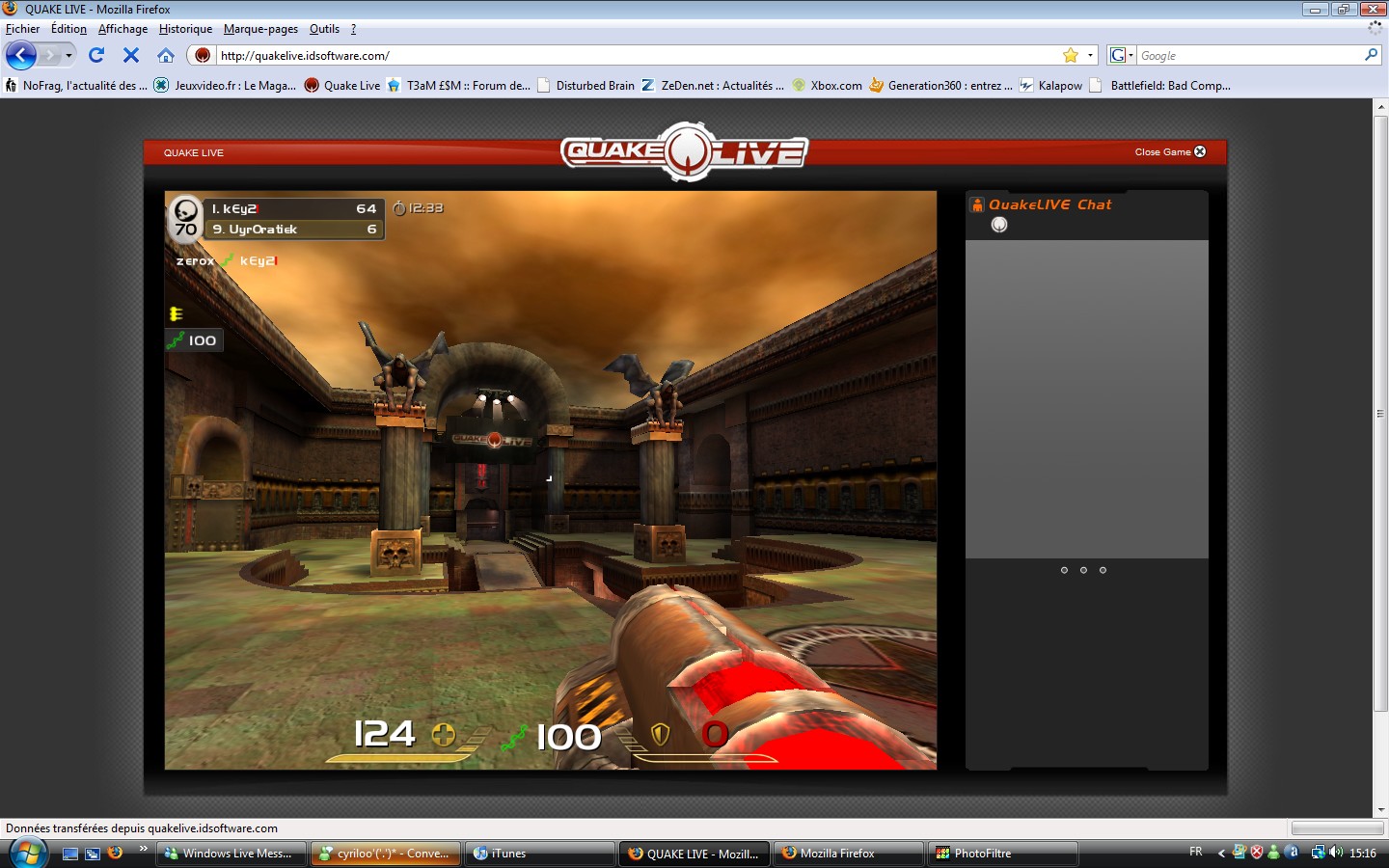The width and height of the screenshot is (1389, 868).
Task: Open the Historique menu
Action: (185, 29)
